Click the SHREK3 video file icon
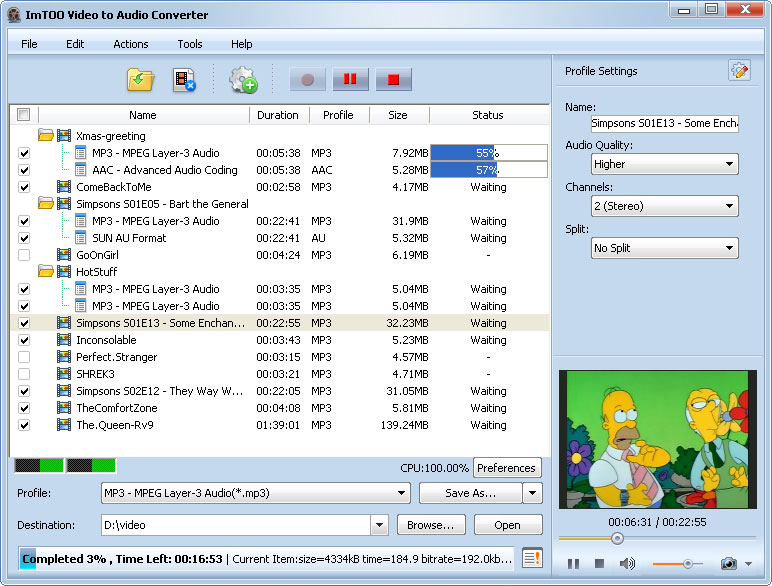The height and width of the screenshot is (586, 772). click(x=64, y=374)
